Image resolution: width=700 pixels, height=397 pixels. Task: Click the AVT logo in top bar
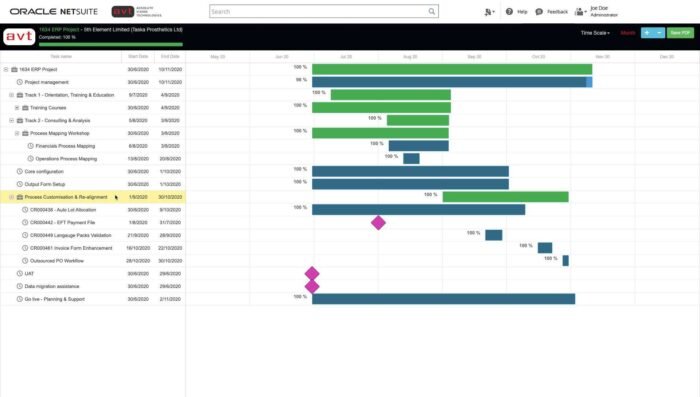pyautogui.click(x=137, y=11)
